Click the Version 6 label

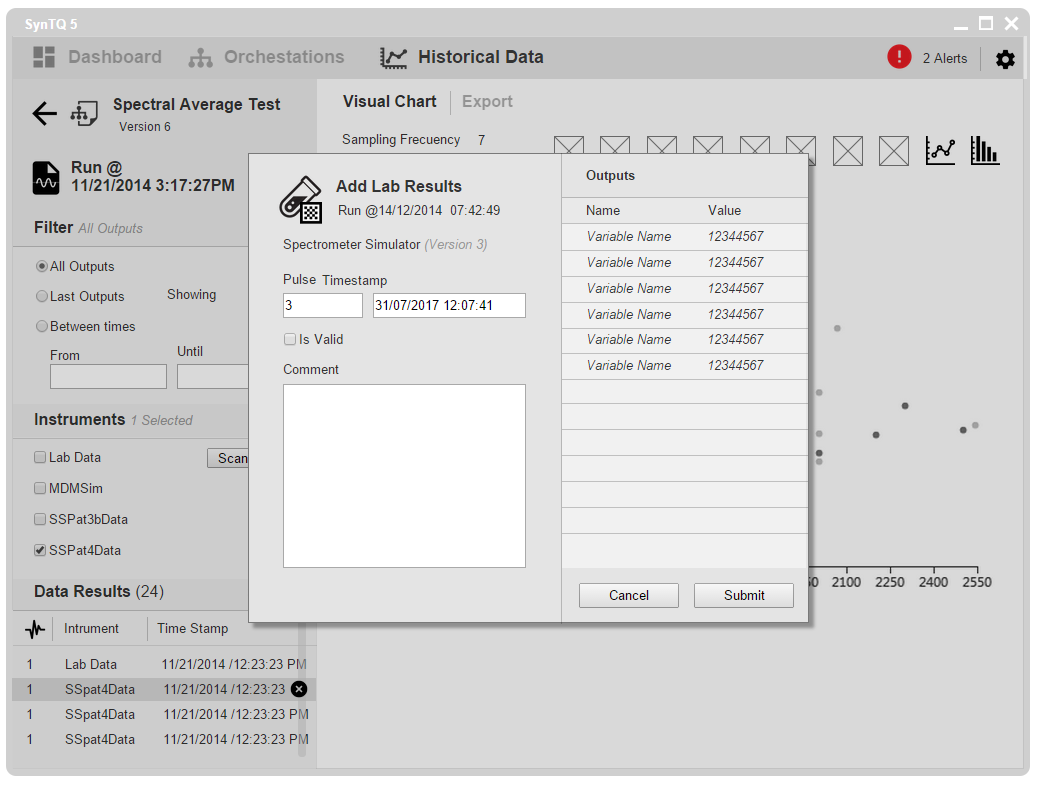[x=145, y=127]
